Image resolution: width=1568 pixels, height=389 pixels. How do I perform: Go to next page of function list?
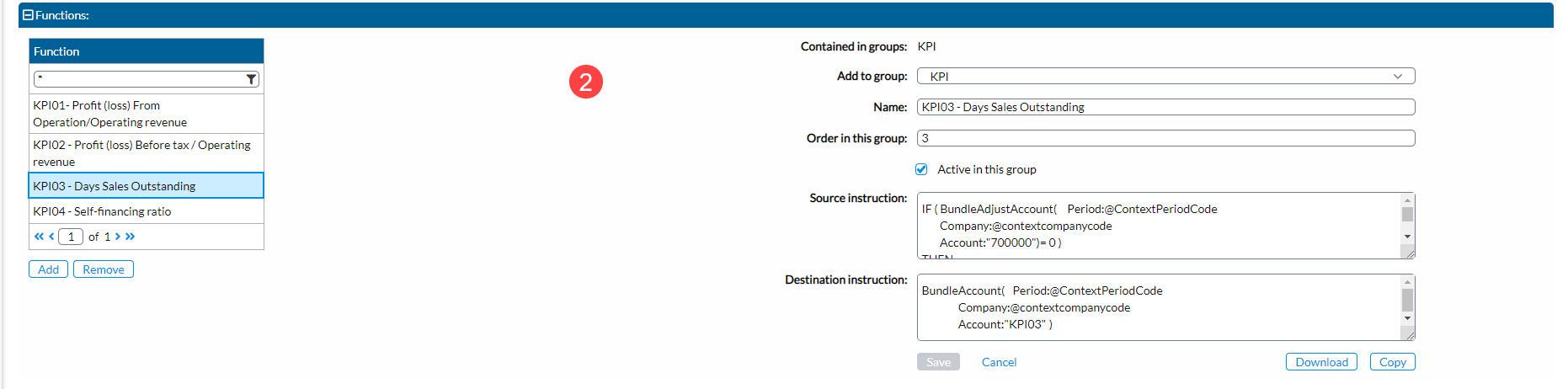(x=118, y=237)
